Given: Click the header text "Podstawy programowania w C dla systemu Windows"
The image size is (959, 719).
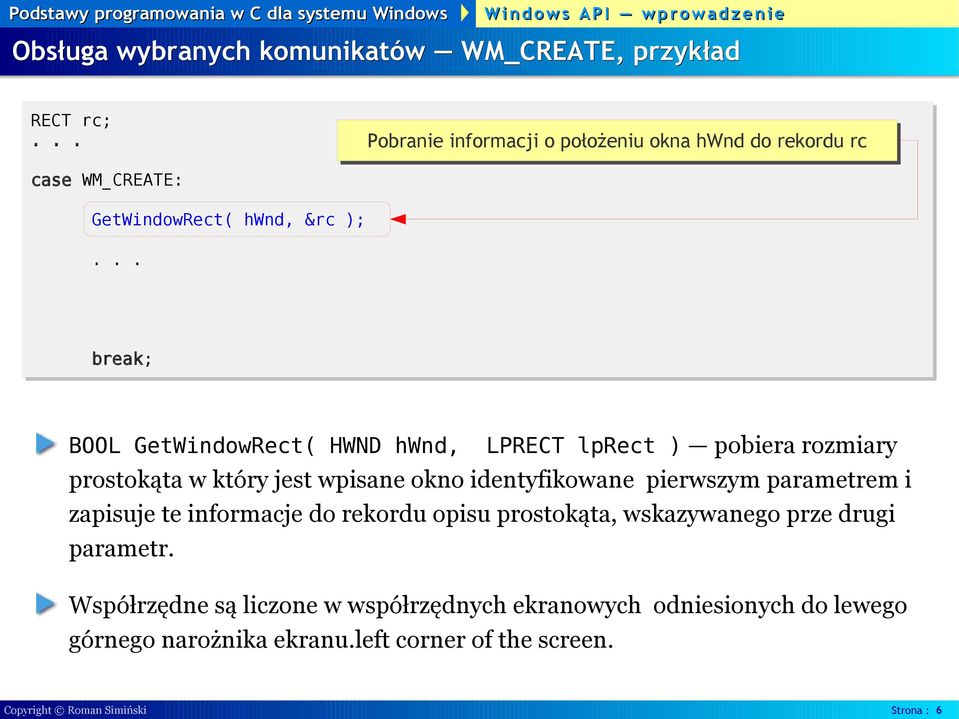Looking at the screenshot, I should click(x=228, y=13).
